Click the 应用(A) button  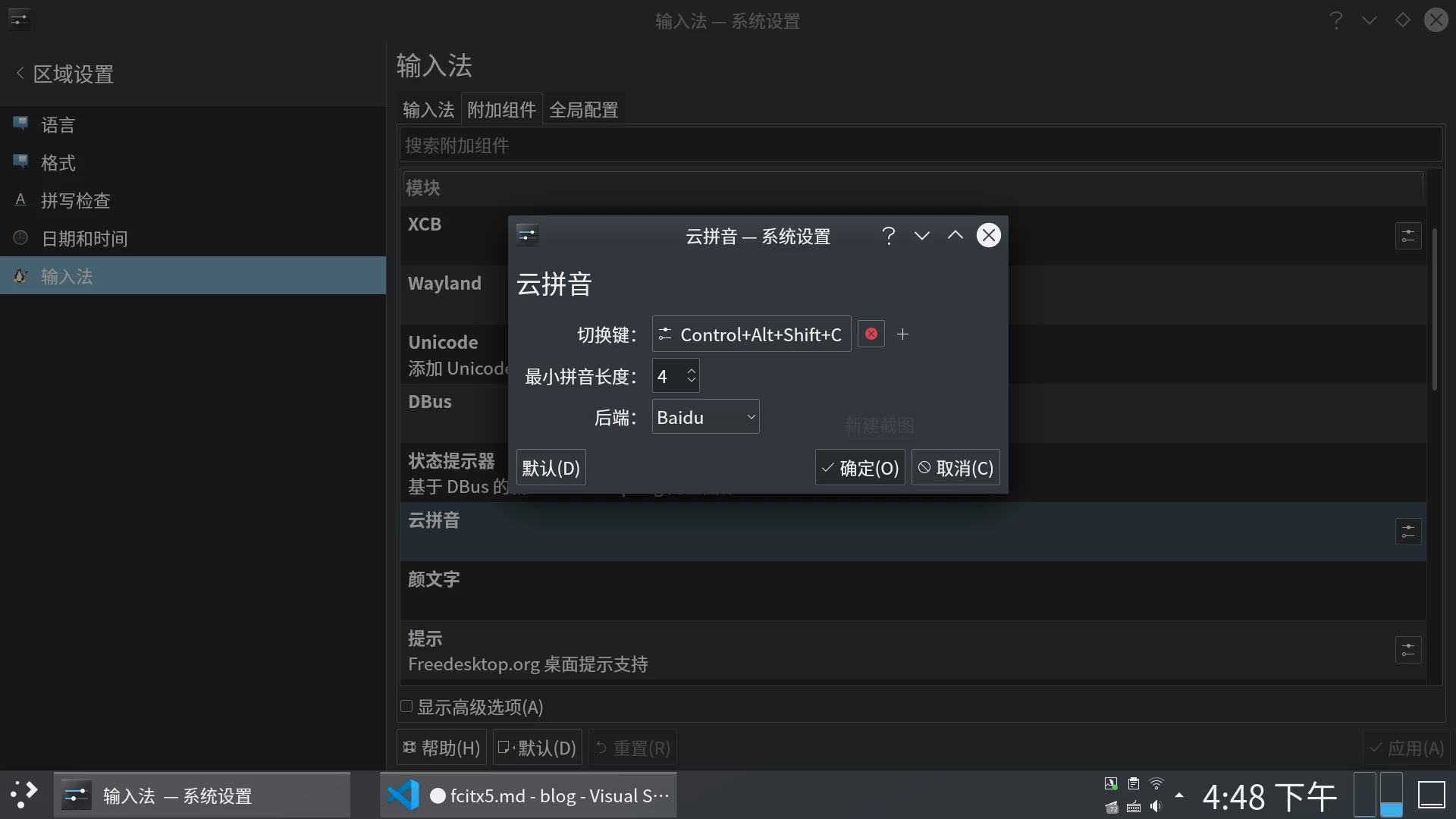[1407, 748]
